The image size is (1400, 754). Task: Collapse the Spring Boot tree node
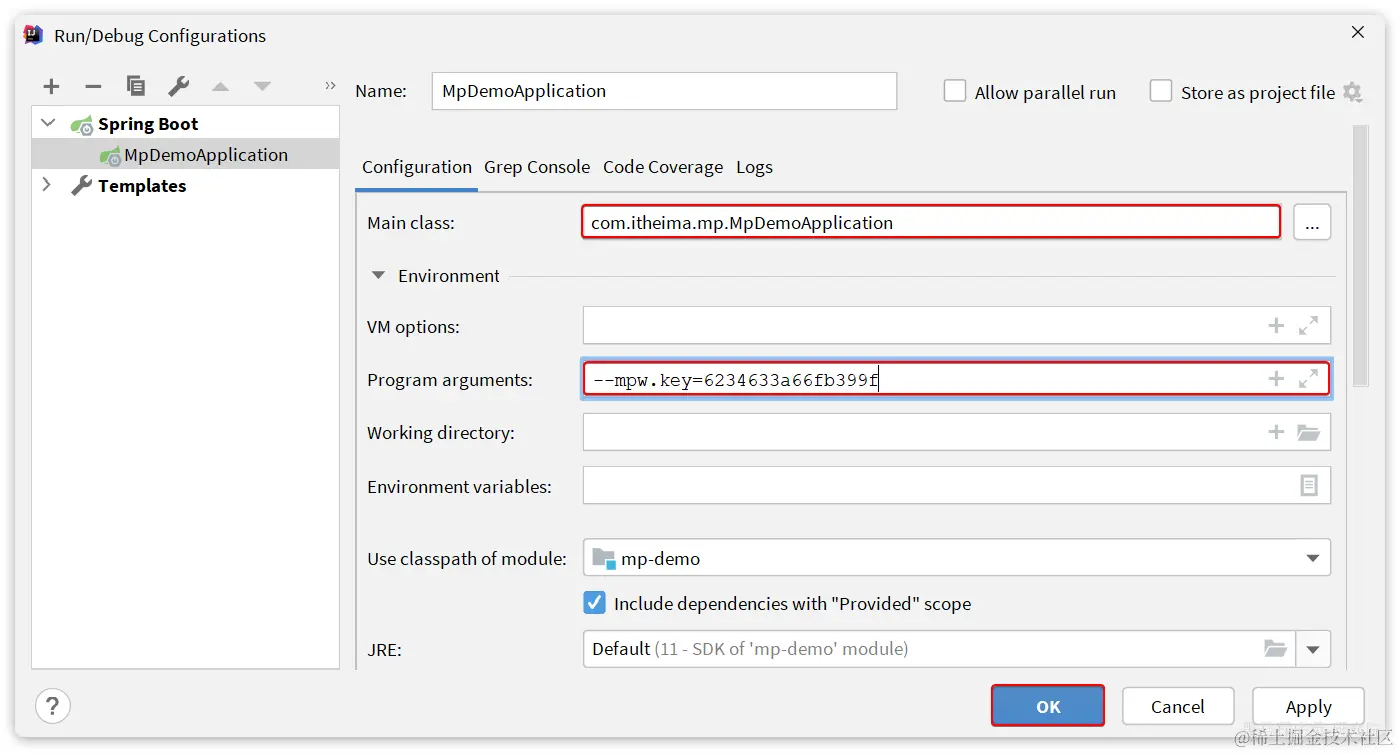click(x=48, y=124)
